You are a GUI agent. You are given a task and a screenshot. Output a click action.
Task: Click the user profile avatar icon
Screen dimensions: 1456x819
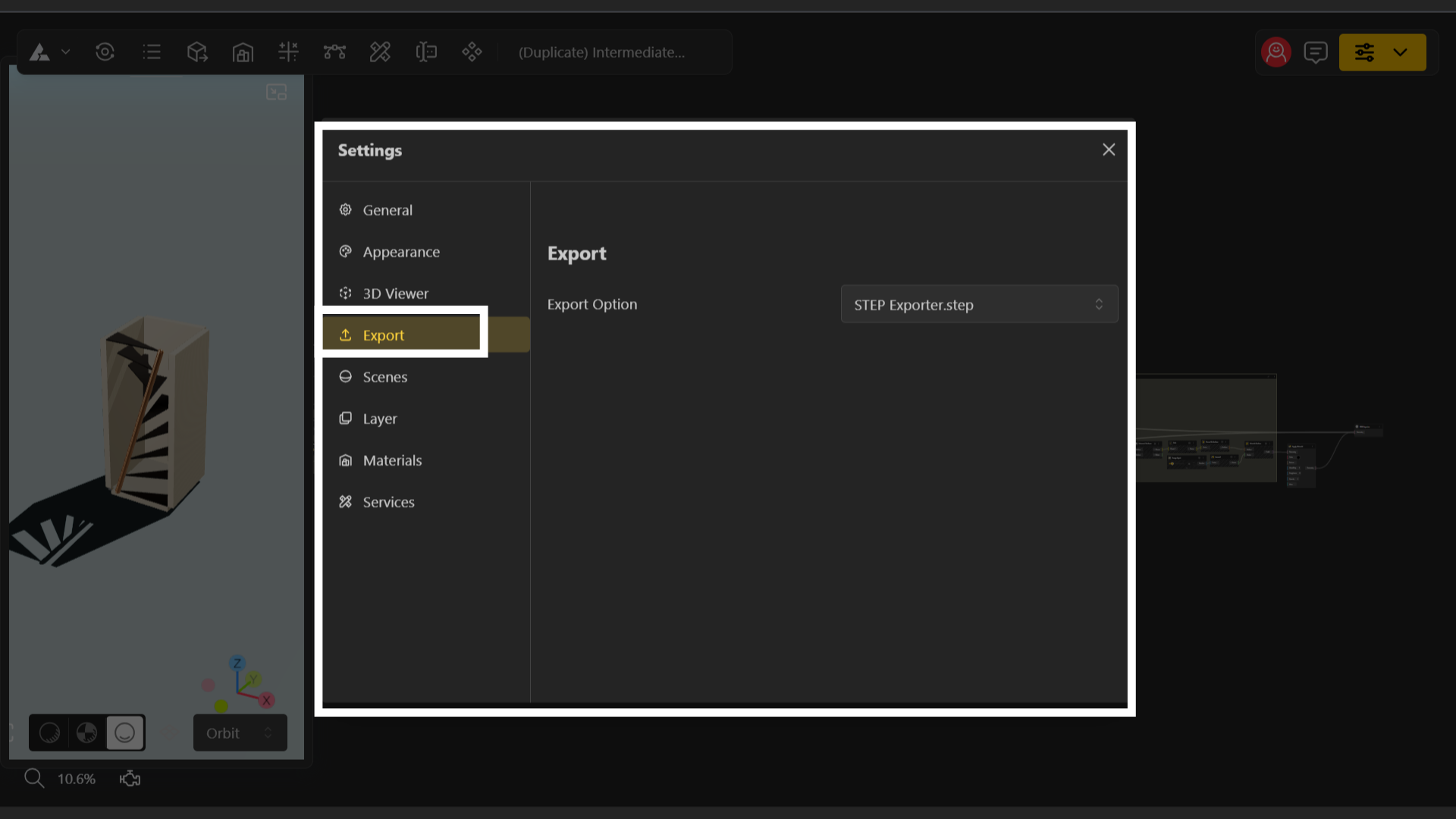point(1276,52)
